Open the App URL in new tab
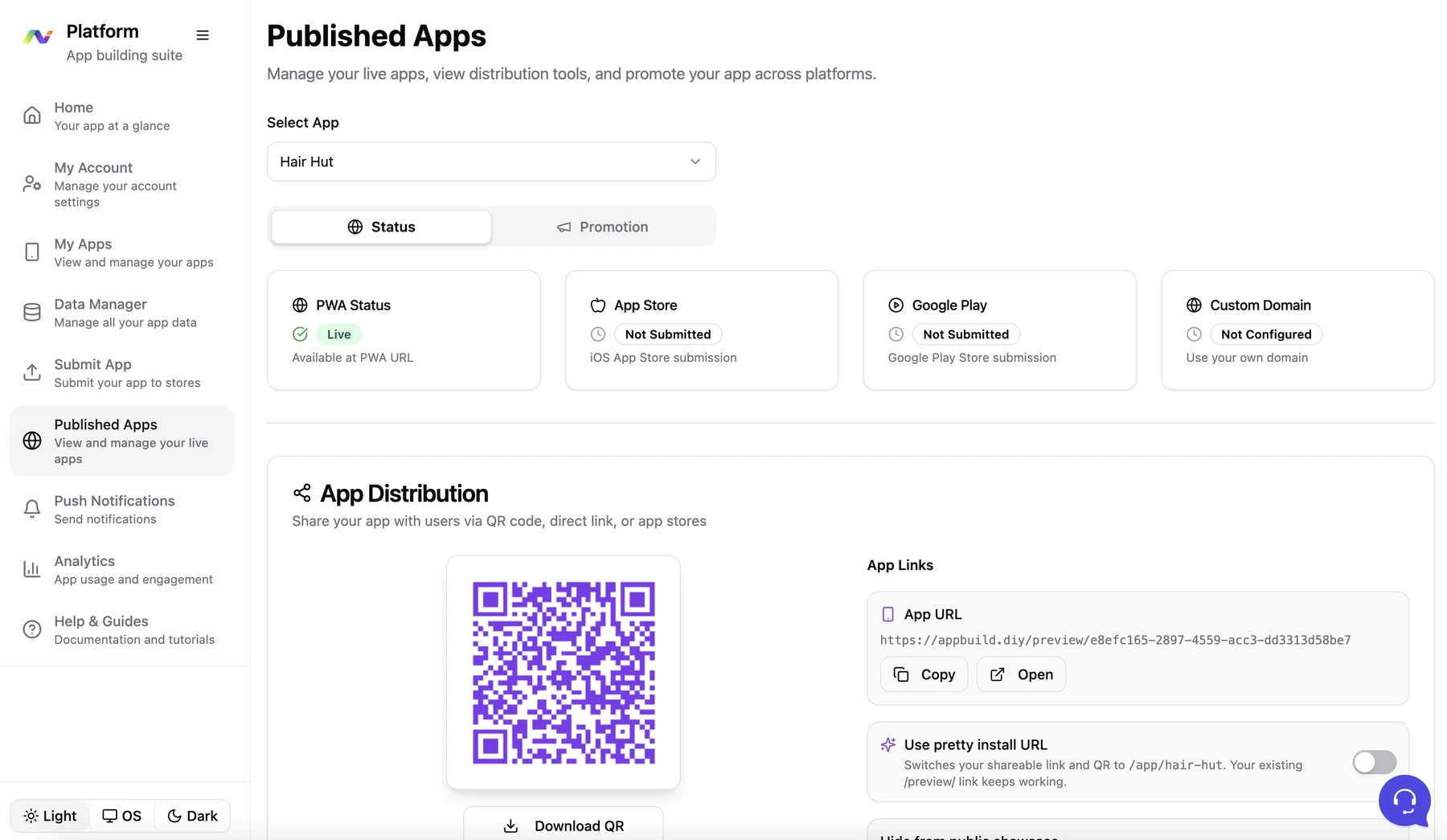 click(1021, 674)
